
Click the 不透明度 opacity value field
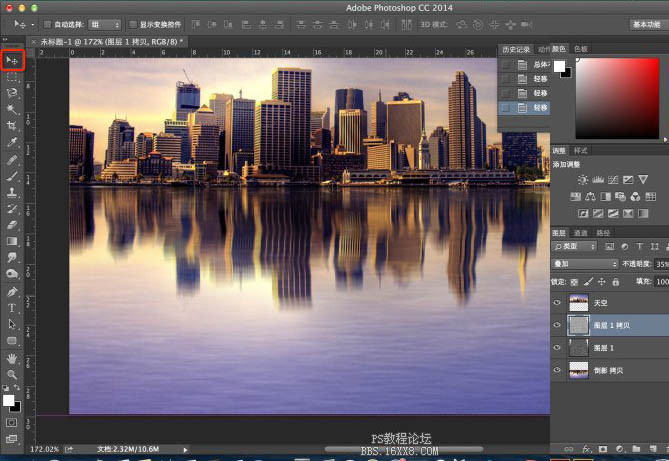click(x=662, y=264)
